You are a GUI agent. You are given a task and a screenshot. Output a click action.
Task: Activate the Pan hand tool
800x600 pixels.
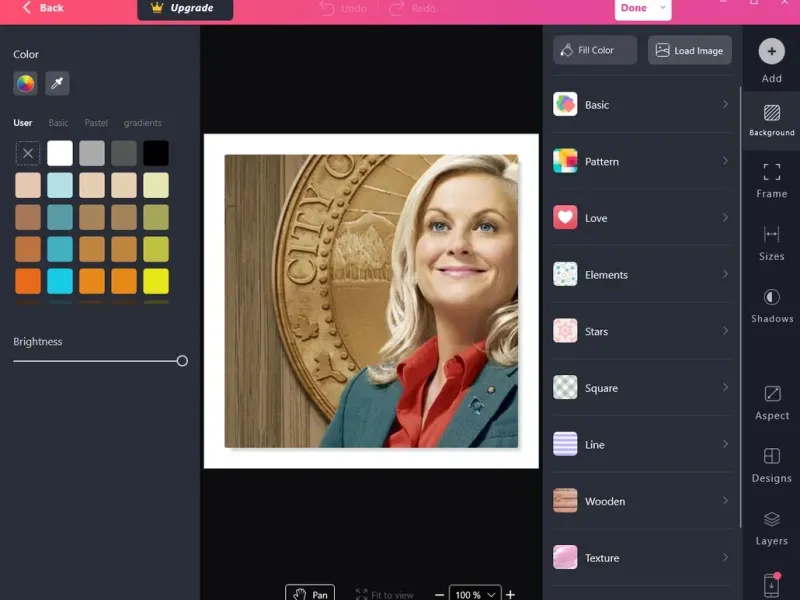[310, 593]
